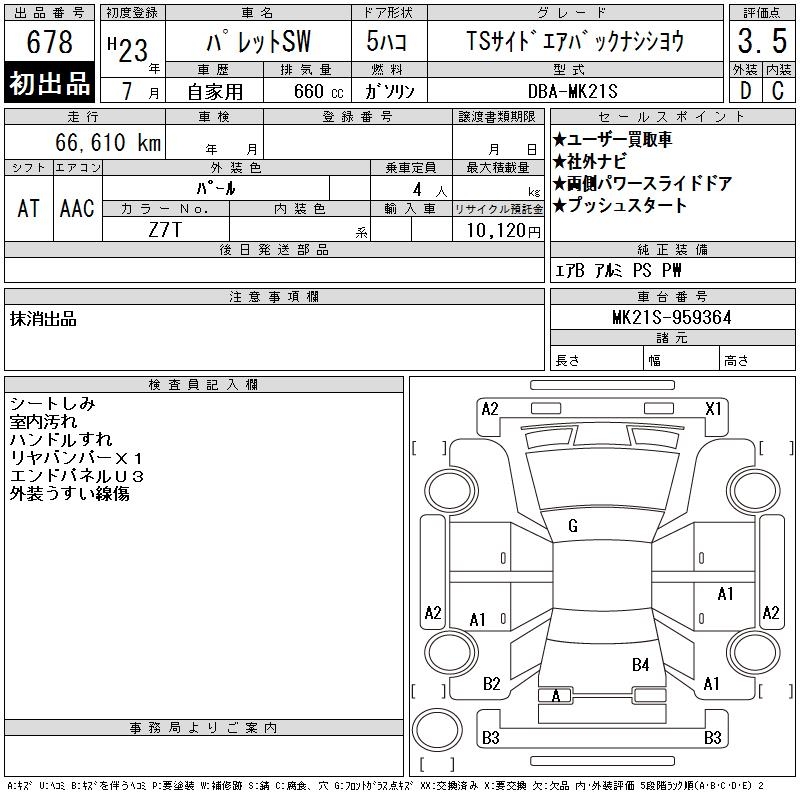Viewport: 800px width, 800px height.
Task: Select the spare tire circle below the car
Action: pos(433,727)
